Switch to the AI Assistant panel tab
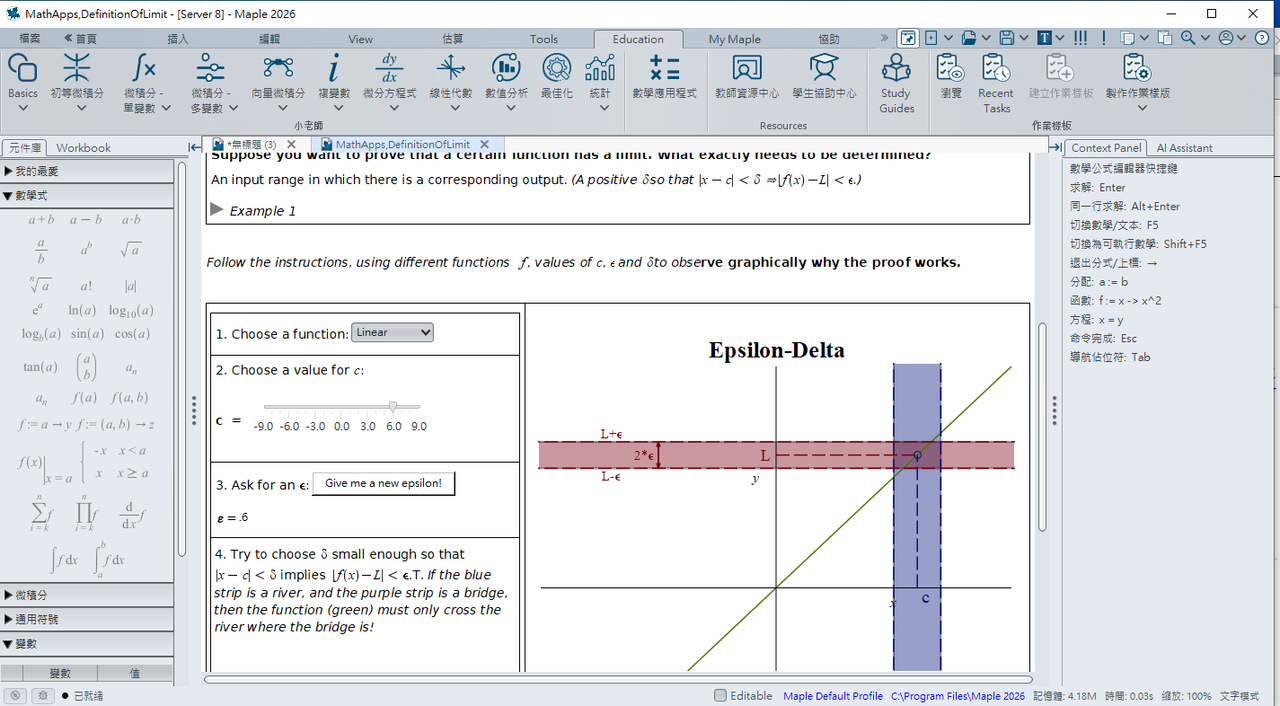Screen dimensions: 1280x706 1184,147
